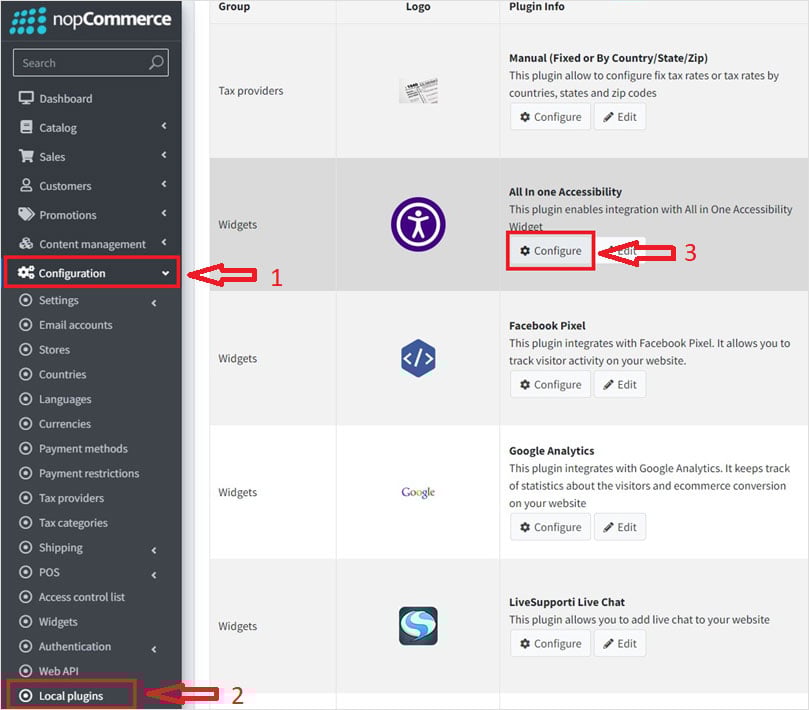Expand the Customers menu chevron
The image size is (809, 710).
click(x=164, y=184)
